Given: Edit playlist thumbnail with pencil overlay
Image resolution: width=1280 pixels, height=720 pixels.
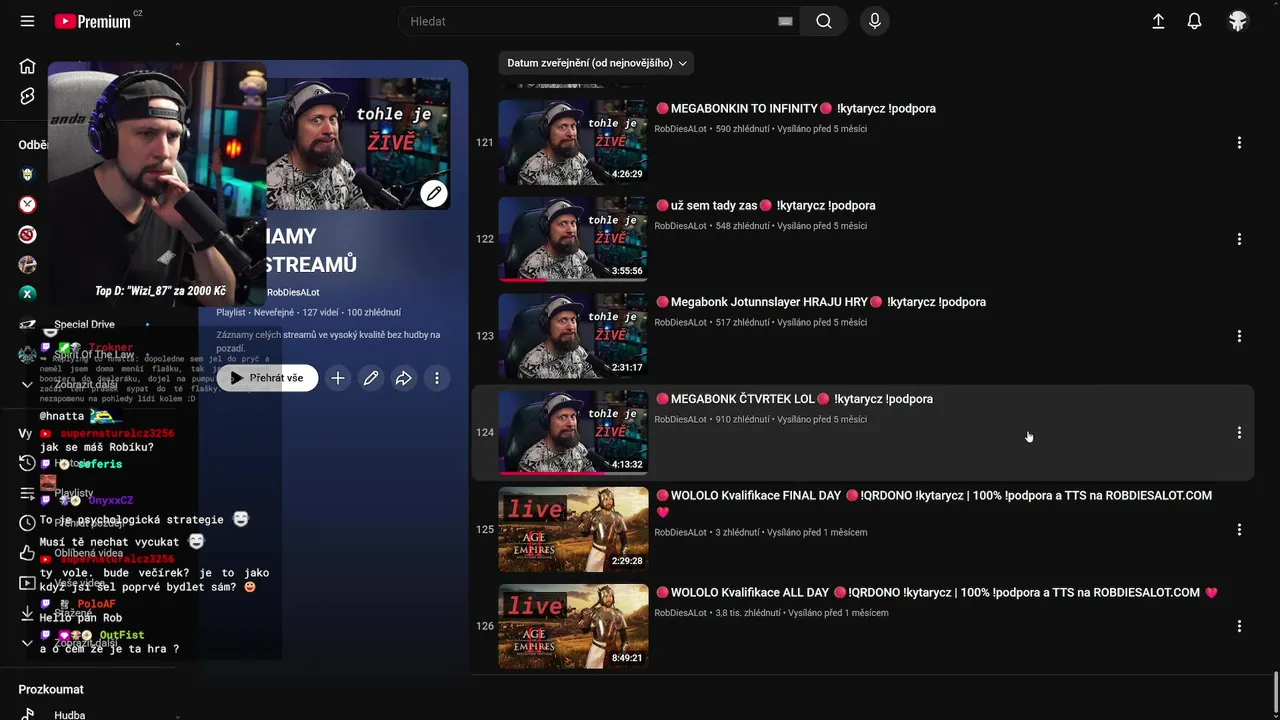Looking at the screenshot, I should pos(434,194).
